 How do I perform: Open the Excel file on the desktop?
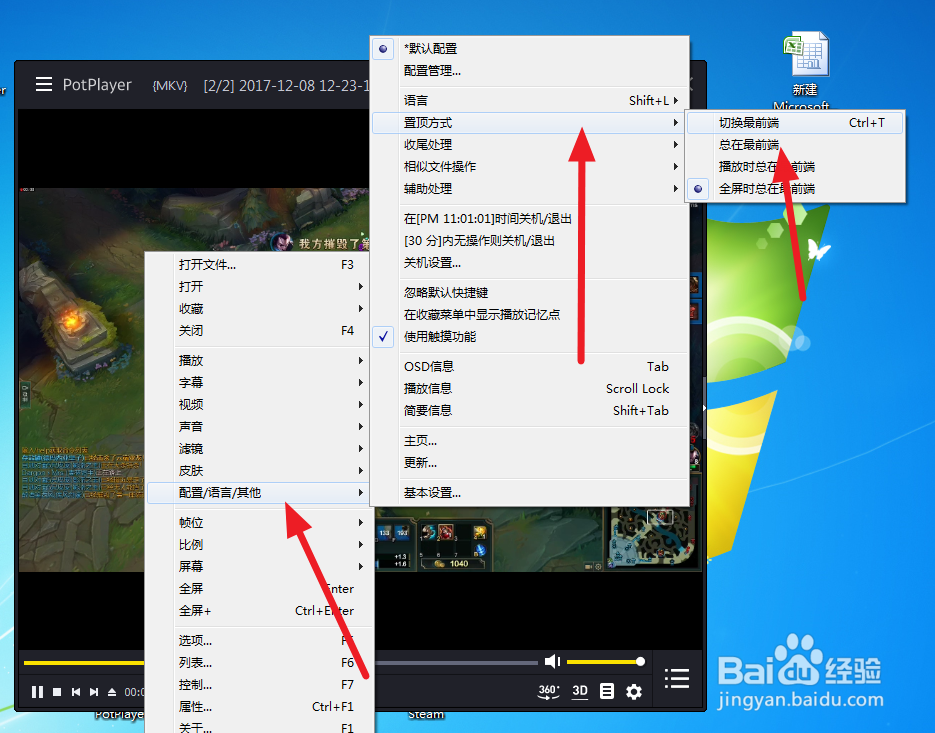point(806,72)
